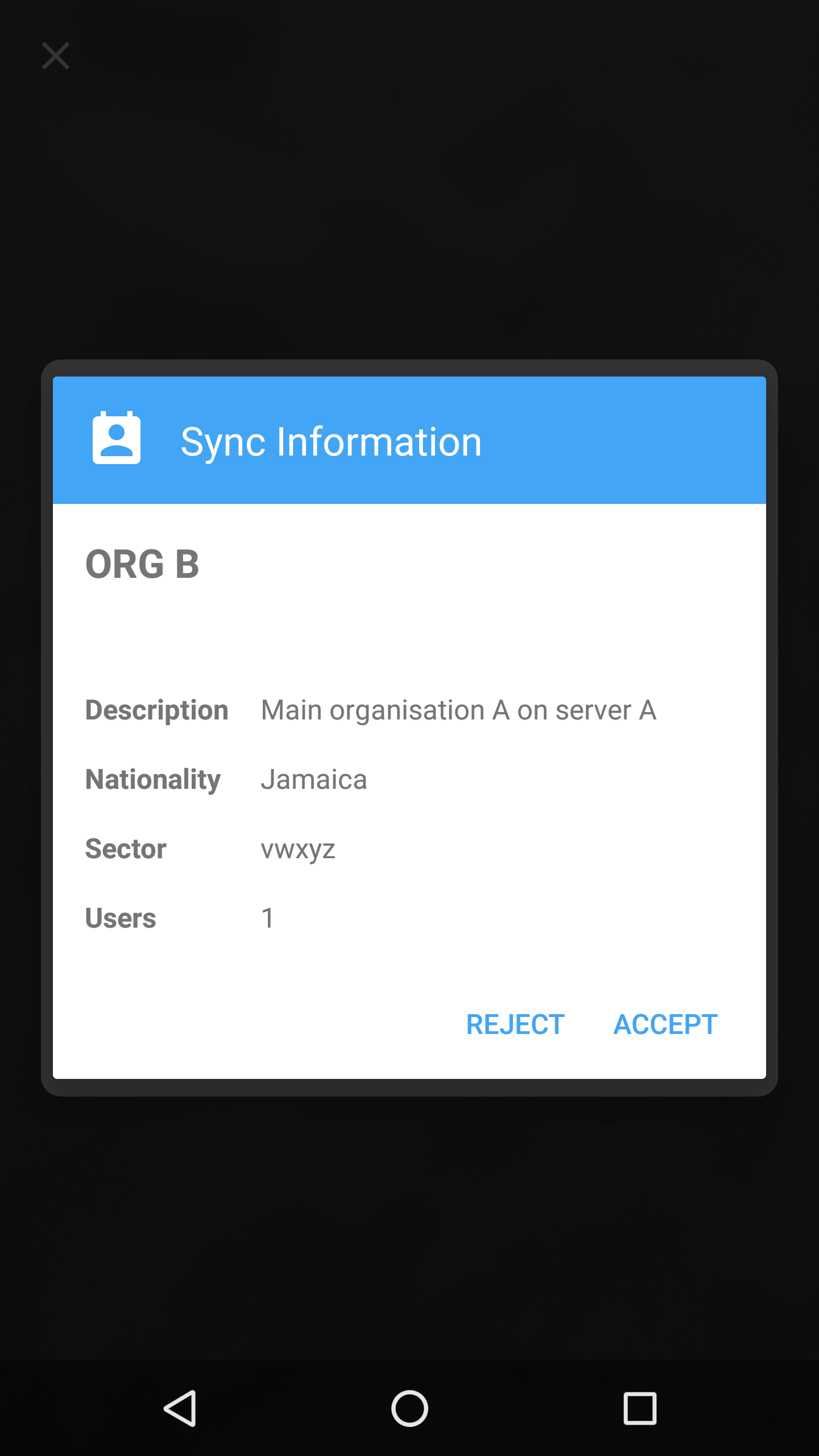Click the Sync Information title
819x1456 pixels.
click(x=331, y=442)
